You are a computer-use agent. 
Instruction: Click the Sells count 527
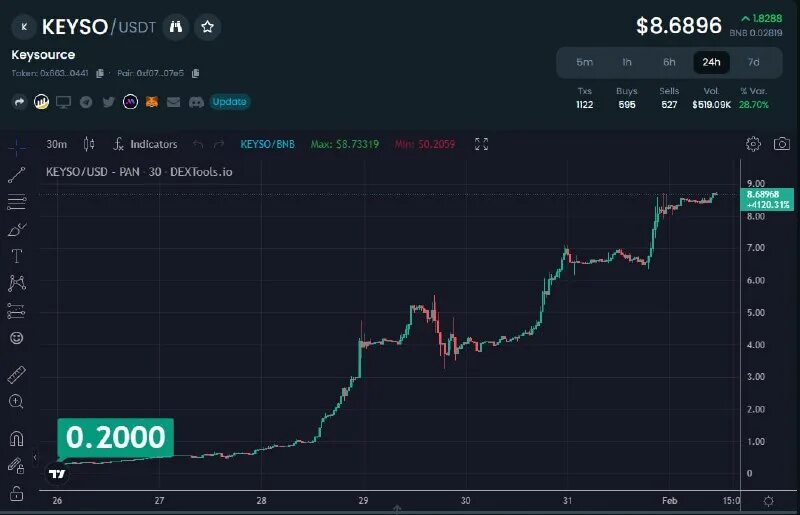pyautogui.click(x=669, y=105)
